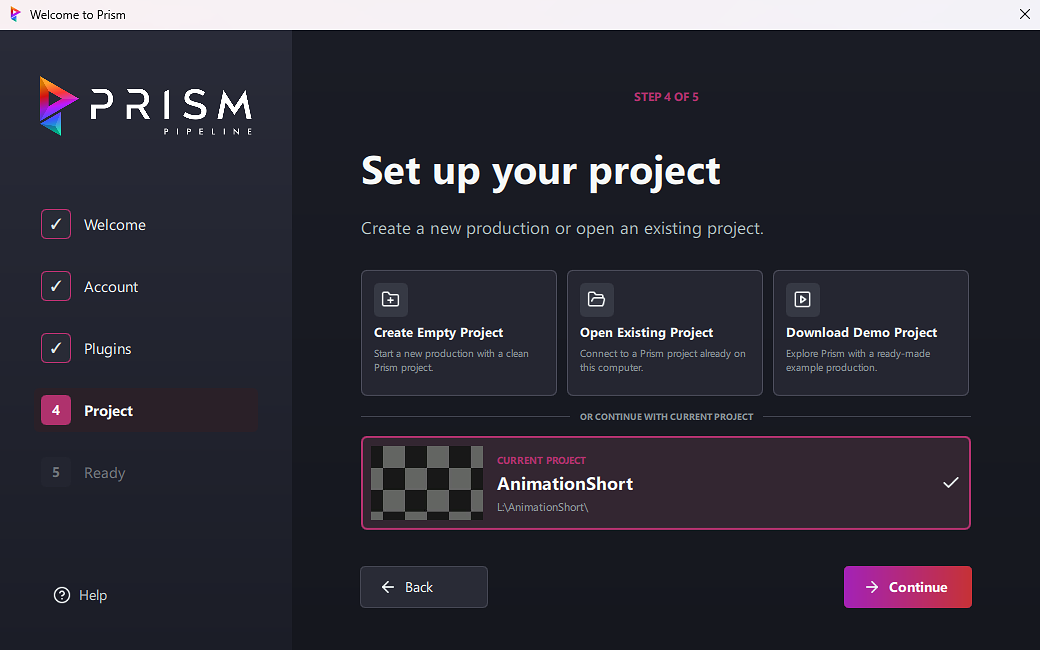The image size is (1040, 650).
Task: Open the Help link
Action: [80, 595]
